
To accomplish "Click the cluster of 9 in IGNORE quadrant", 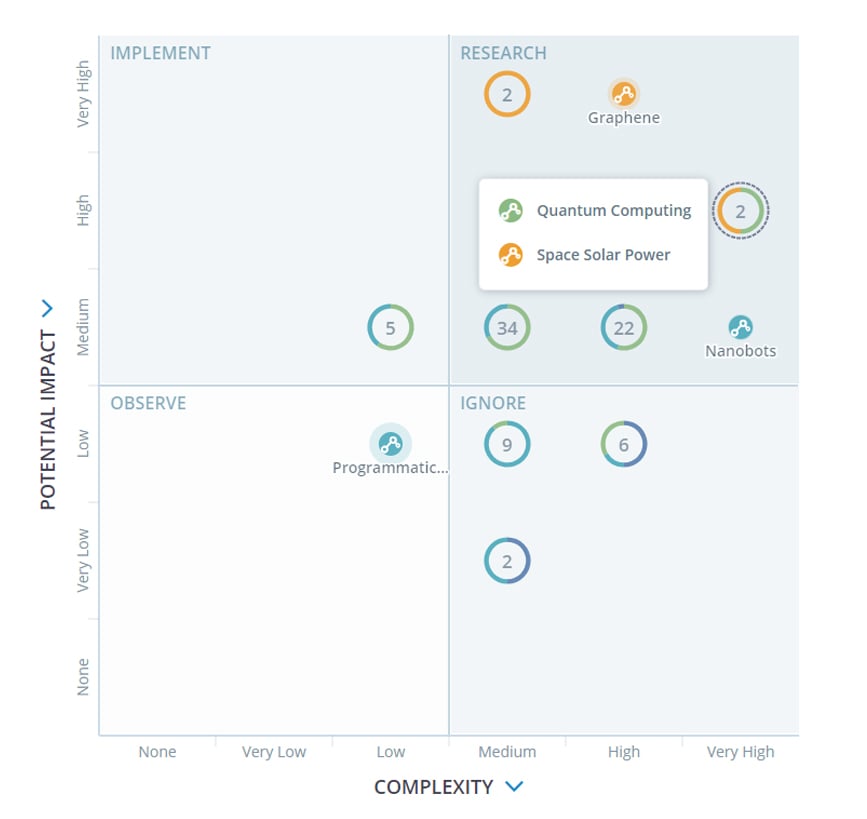I will (x=507, y=443).
